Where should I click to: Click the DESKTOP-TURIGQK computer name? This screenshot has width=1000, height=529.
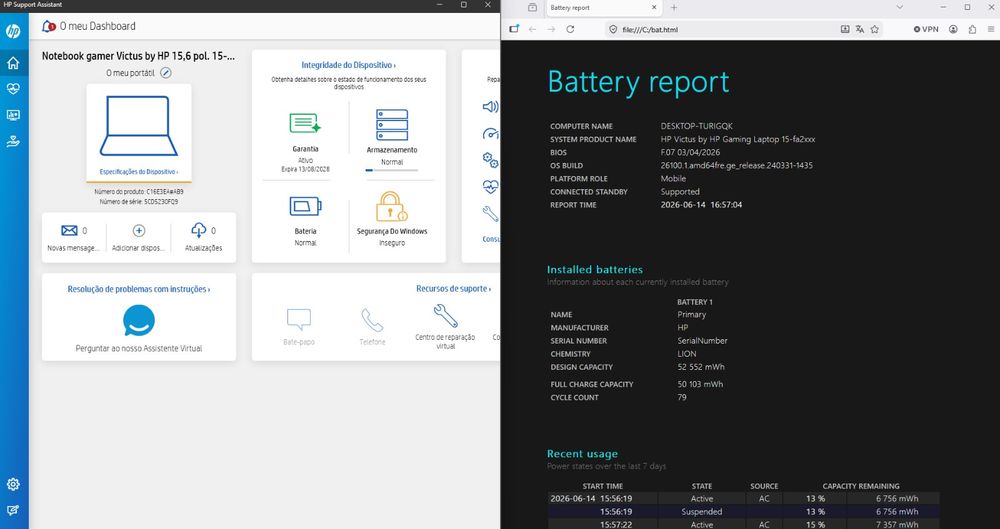[696, 126]
